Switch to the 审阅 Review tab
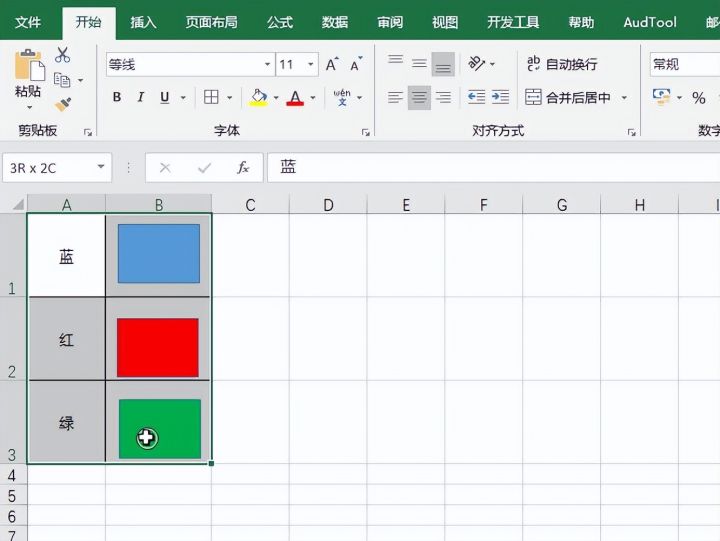 click(x=390, y=22)
